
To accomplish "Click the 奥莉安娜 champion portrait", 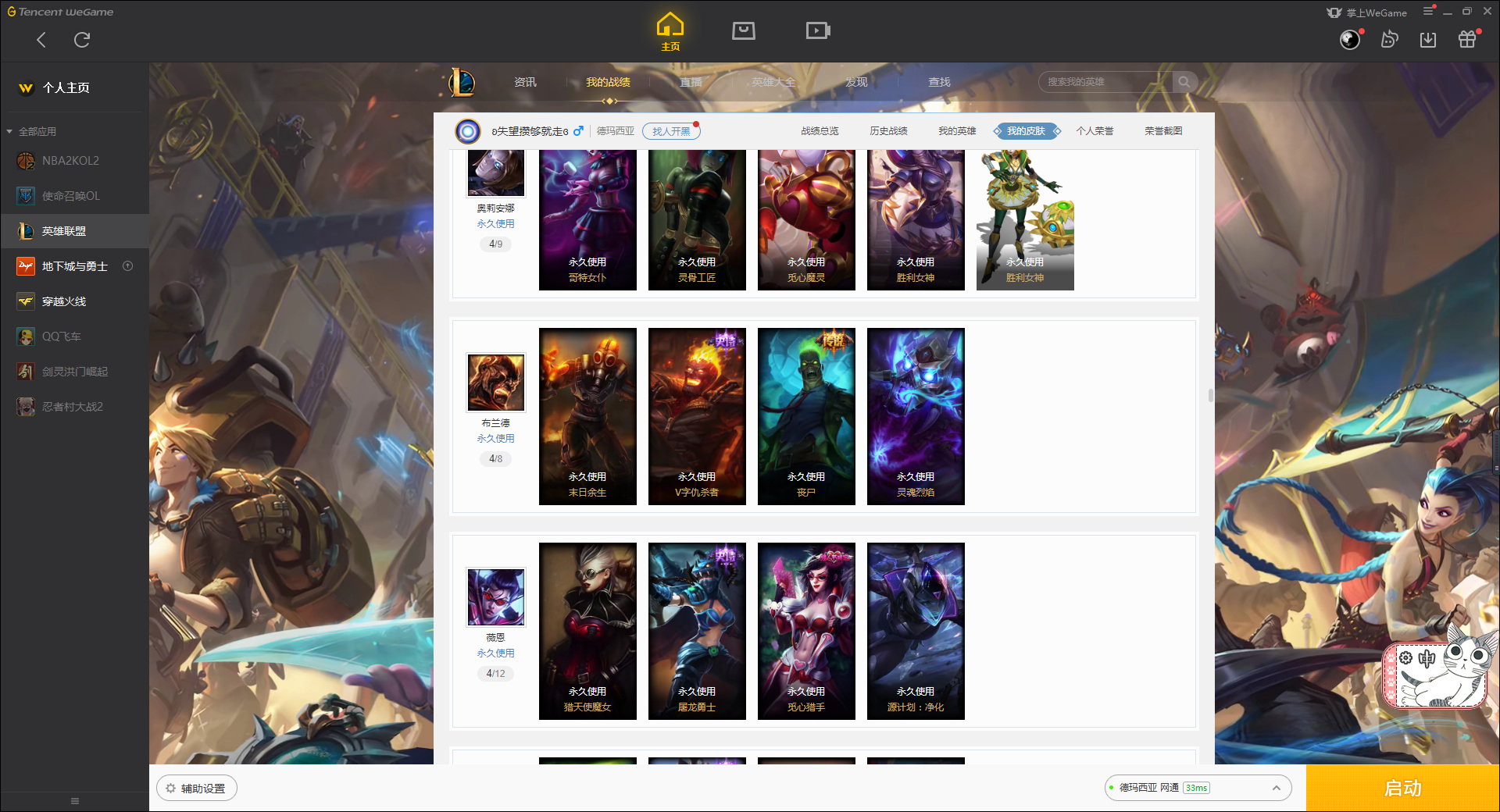I will pos(496,173).
